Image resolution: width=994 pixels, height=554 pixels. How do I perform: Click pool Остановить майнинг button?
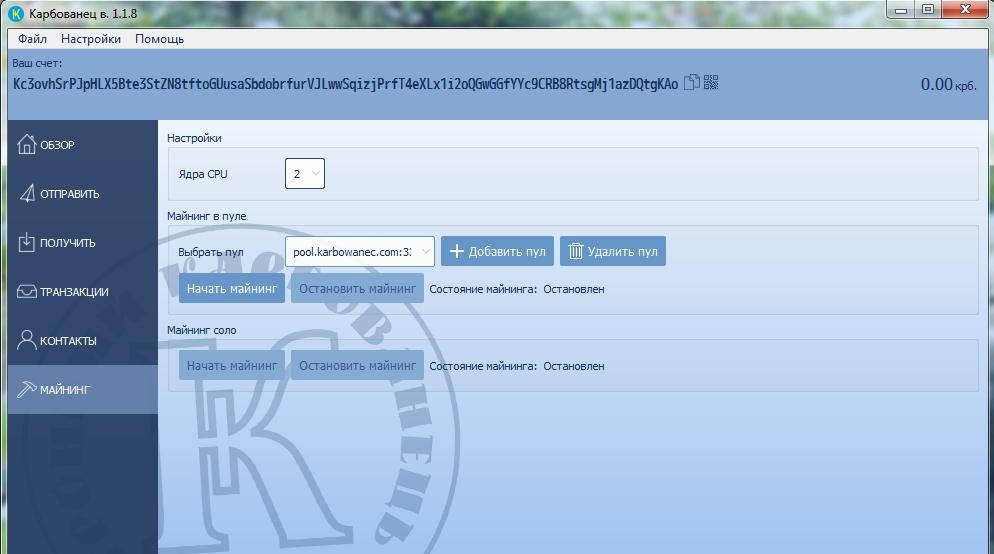tap(357, 288)
